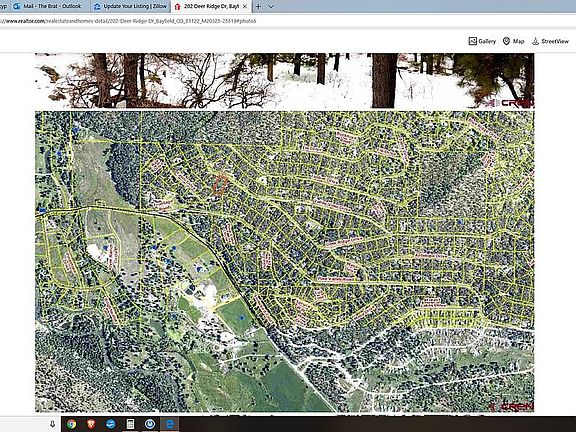The height and width of the screenshot is (432, 576).
Task: Close the 202 Deer Ridge Dr tab
Action: (245, 6)
